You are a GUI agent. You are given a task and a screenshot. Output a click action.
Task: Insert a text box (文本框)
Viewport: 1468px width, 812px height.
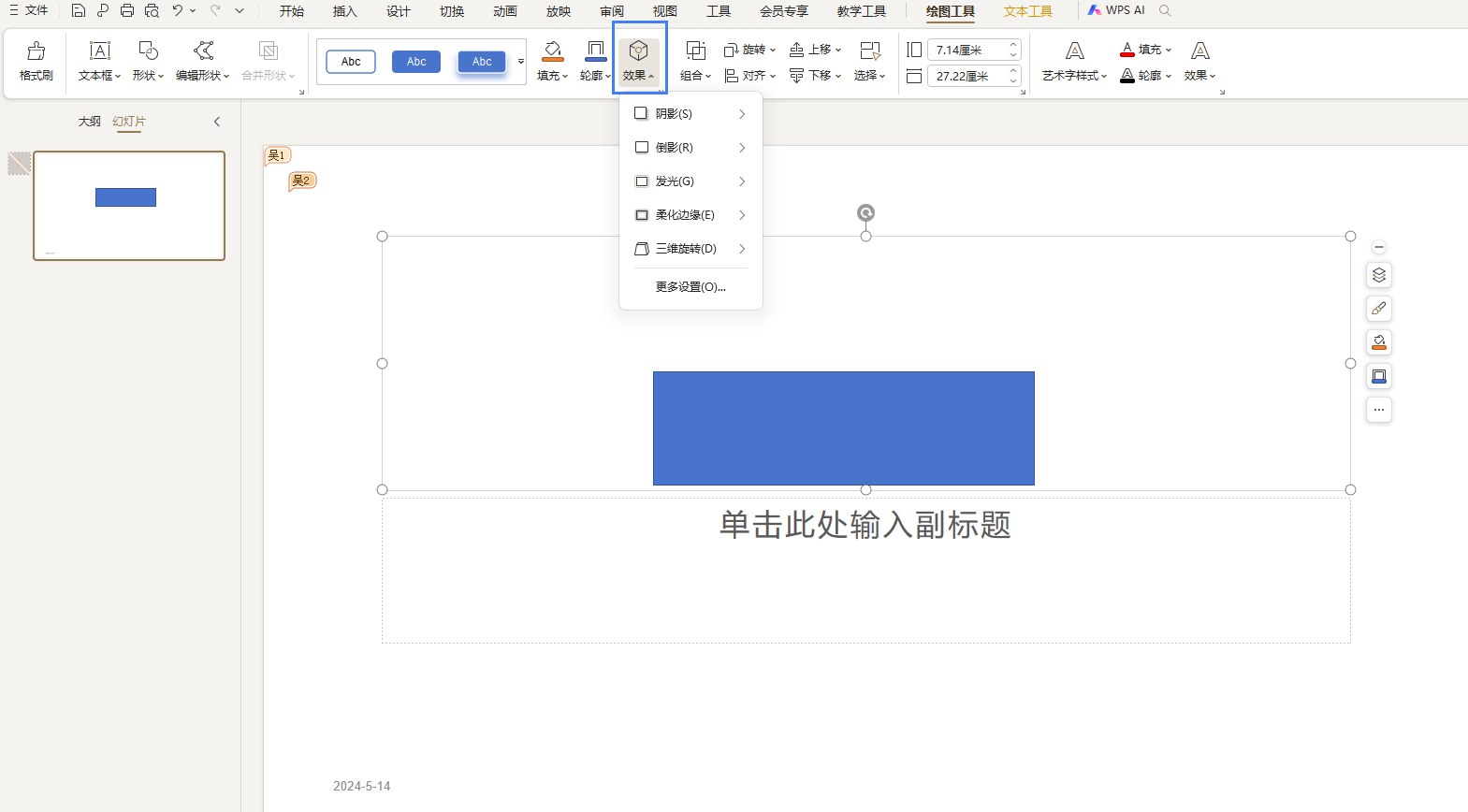click(x=99, y=61)
